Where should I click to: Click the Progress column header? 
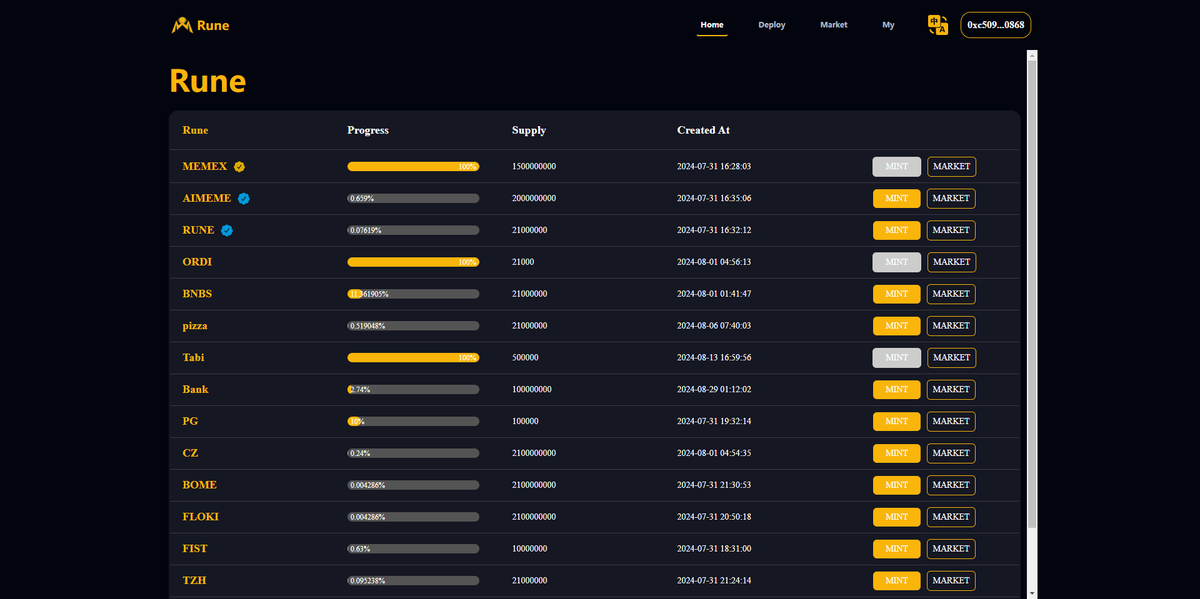click(368, 130)
